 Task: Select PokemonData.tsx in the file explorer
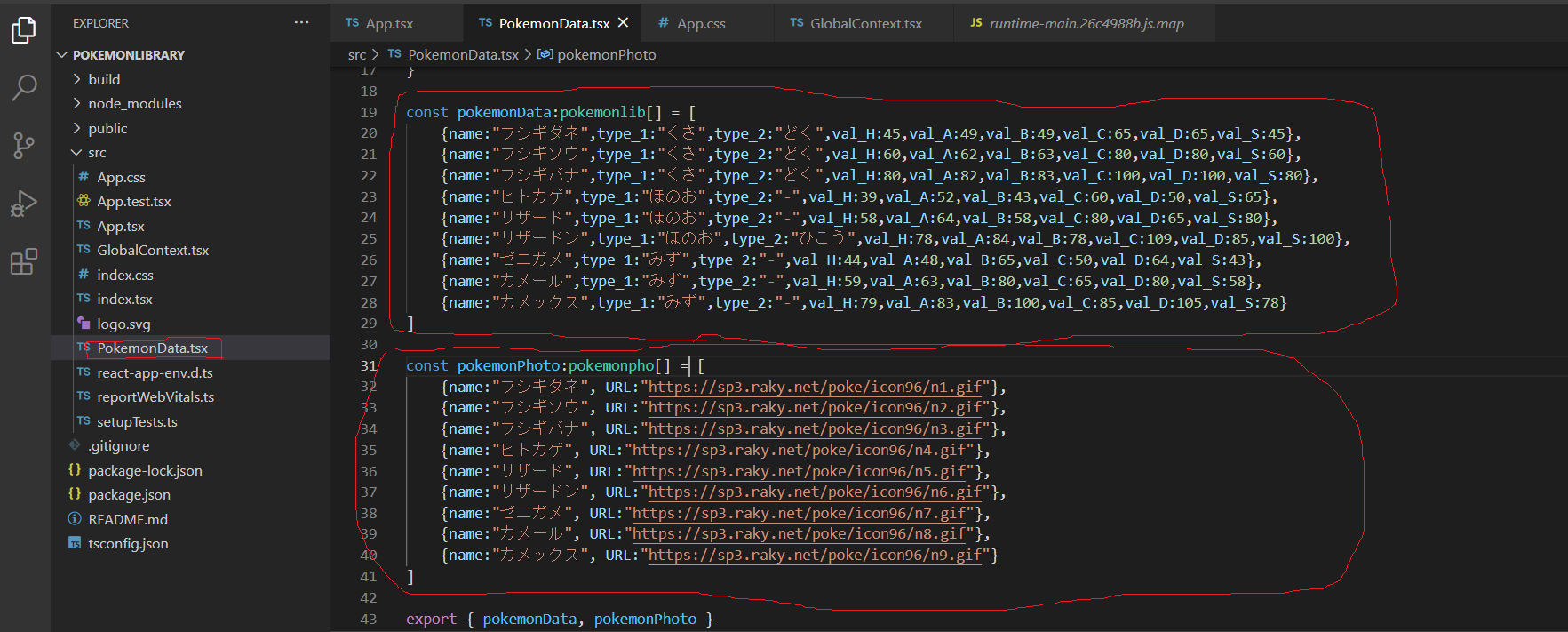click(190, 348)
